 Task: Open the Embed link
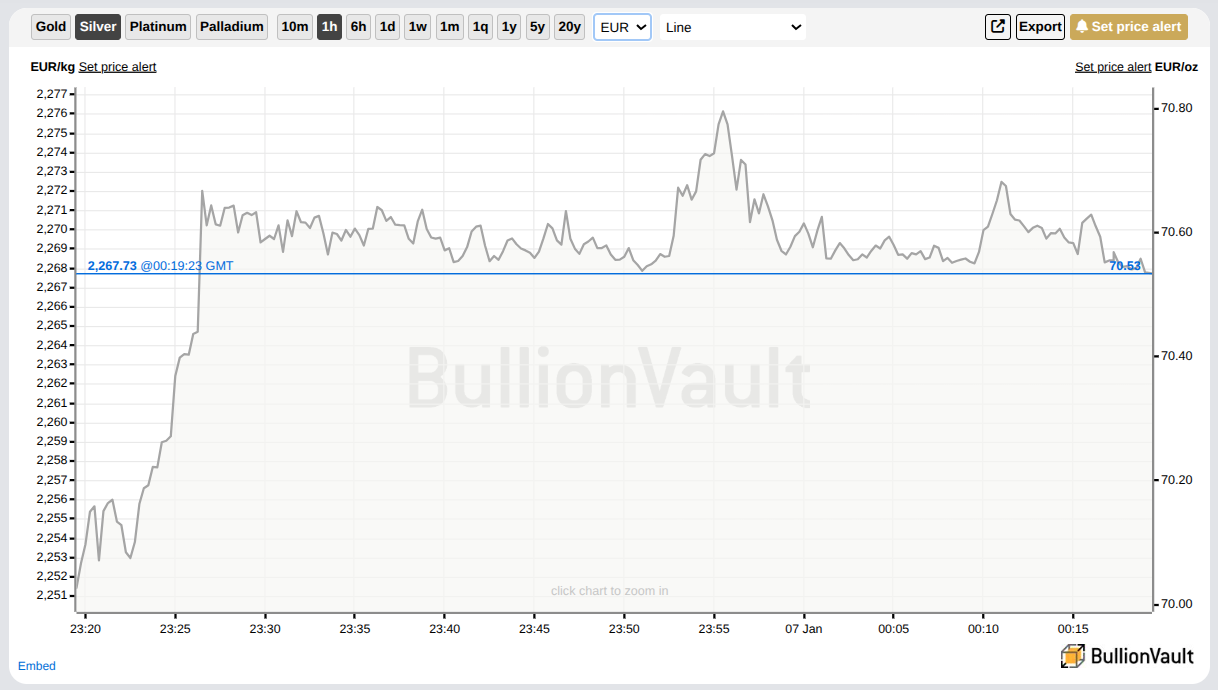(37, 666)
